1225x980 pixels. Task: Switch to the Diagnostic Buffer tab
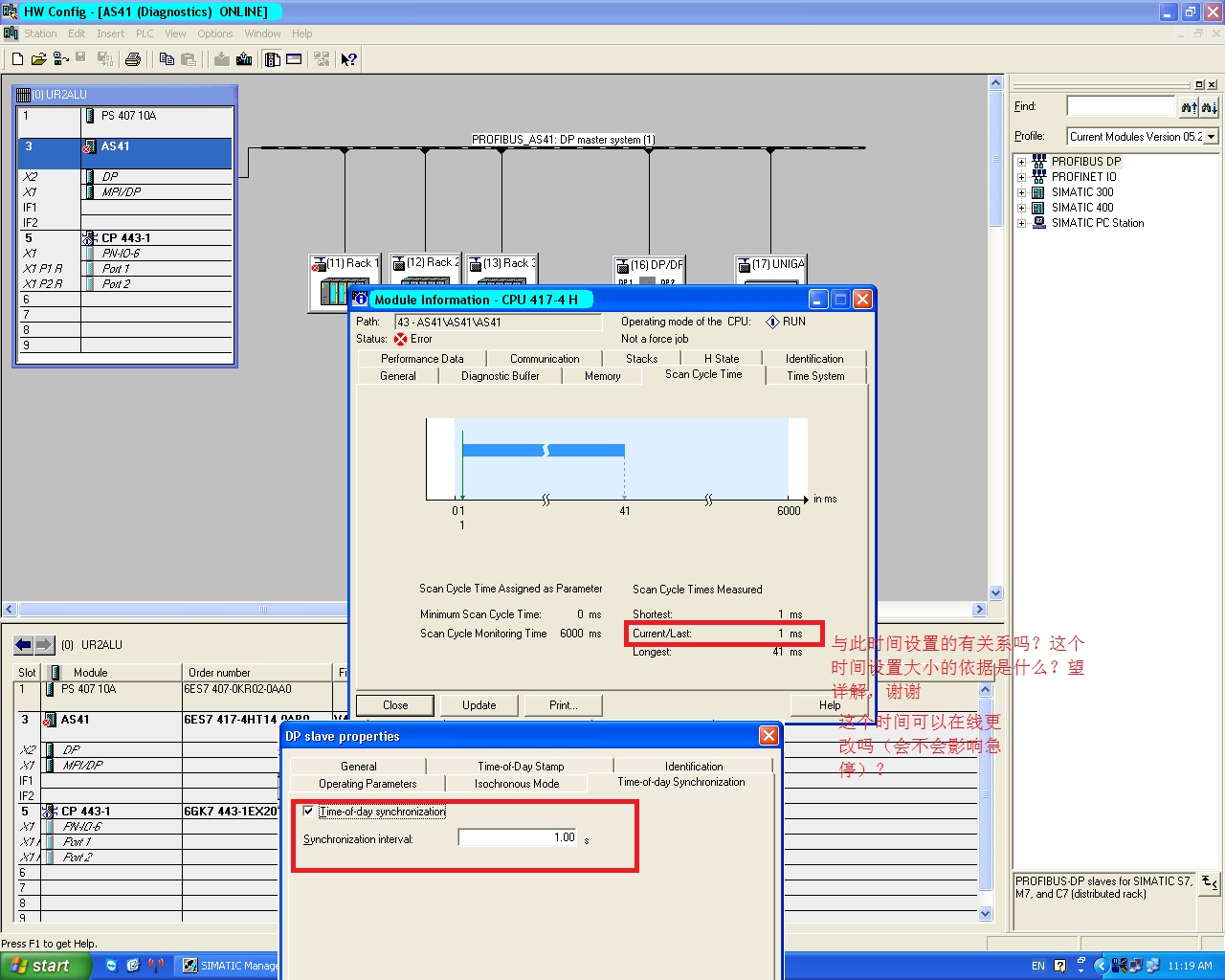tap(500, 376)
